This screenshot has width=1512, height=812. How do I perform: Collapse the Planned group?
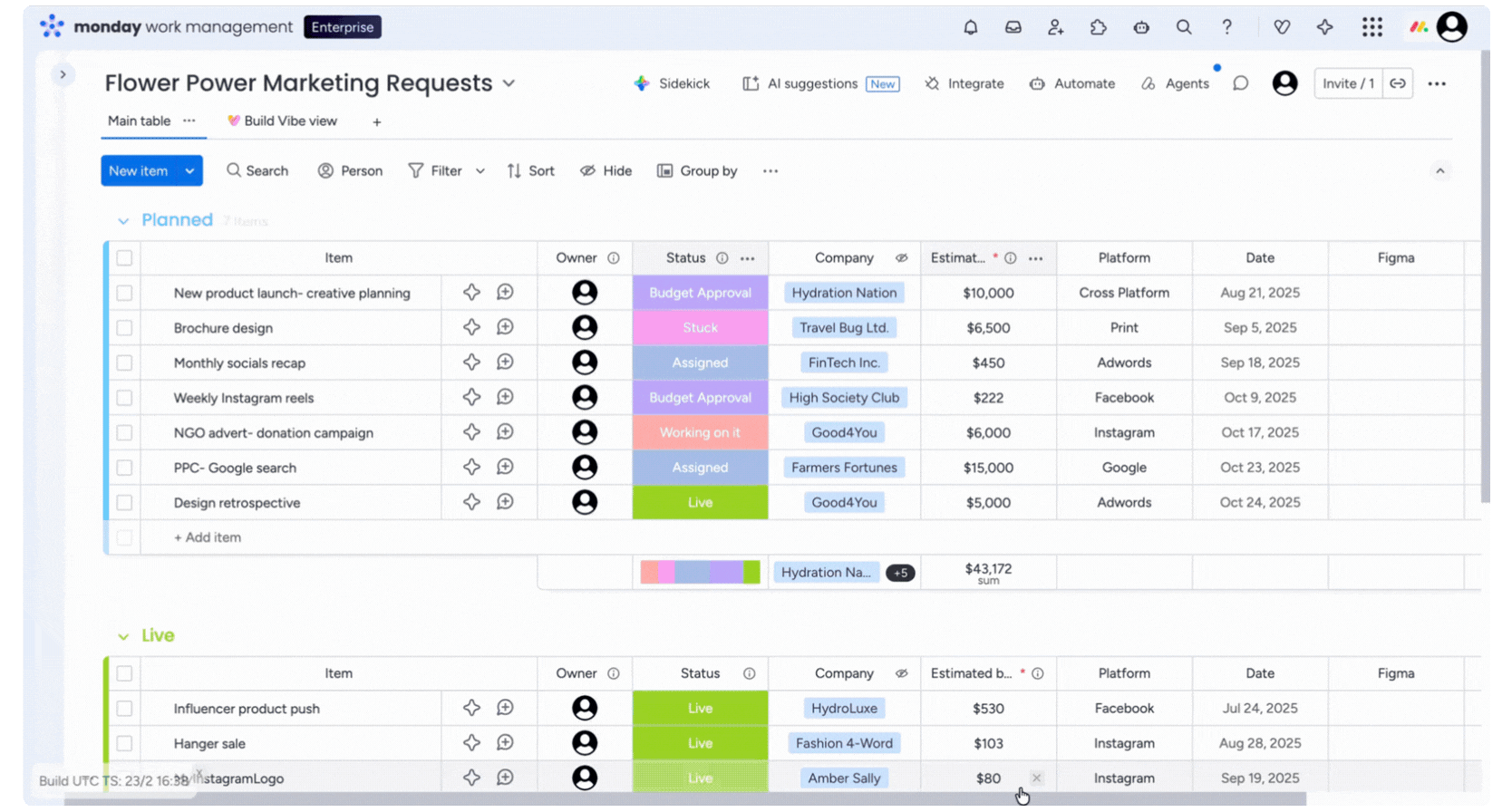point(123,221)
